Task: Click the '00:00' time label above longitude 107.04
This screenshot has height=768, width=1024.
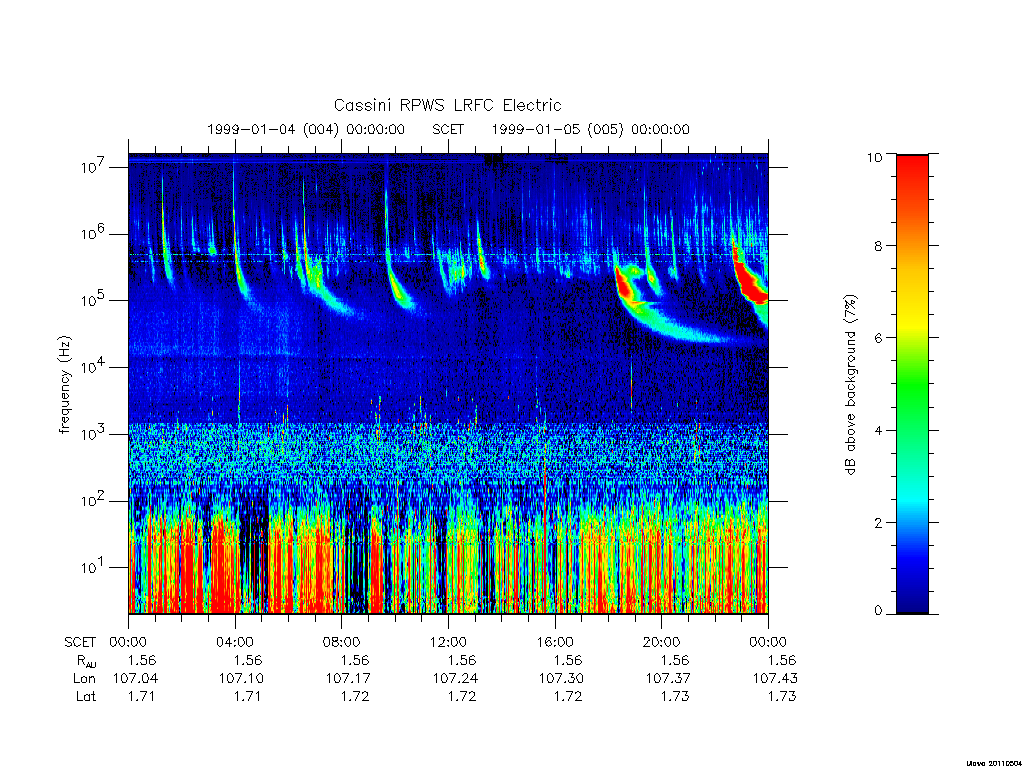Action: [x=128, y=642]
